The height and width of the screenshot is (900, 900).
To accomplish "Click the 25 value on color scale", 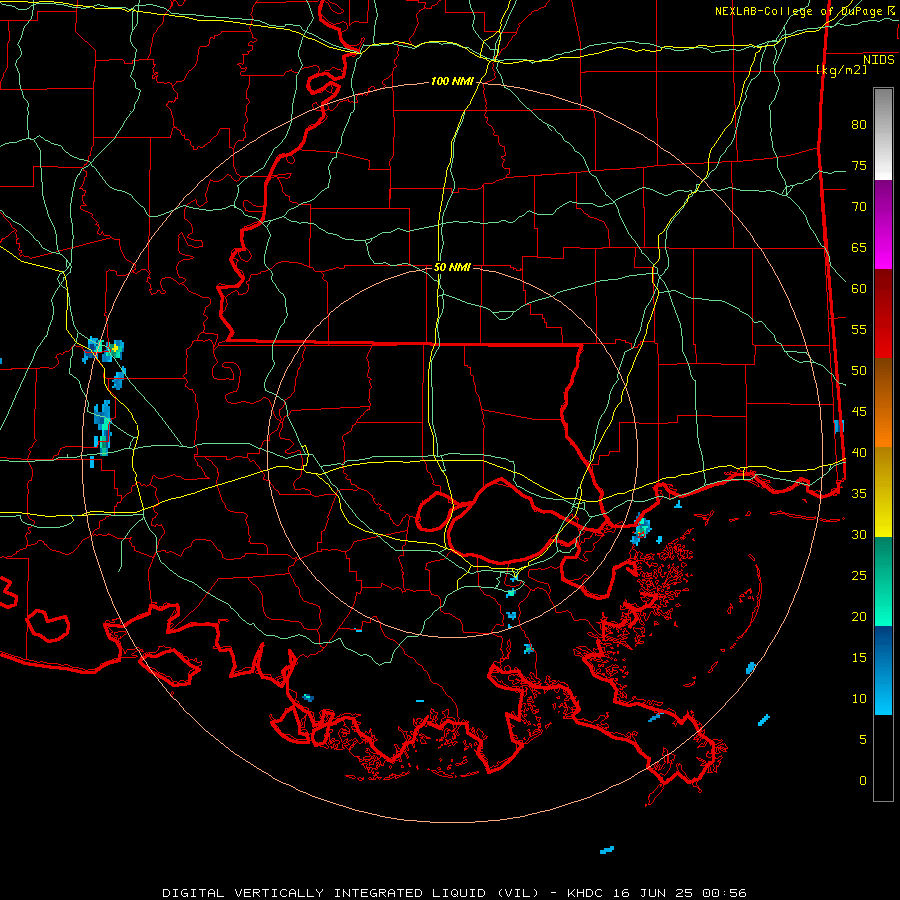I will click(x=859, y=576).
